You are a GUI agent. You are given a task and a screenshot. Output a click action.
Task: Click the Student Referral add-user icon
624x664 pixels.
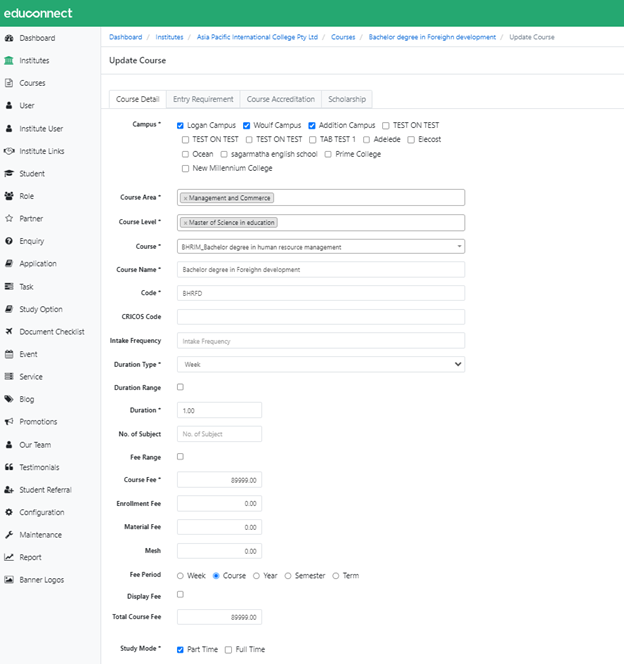9,490
